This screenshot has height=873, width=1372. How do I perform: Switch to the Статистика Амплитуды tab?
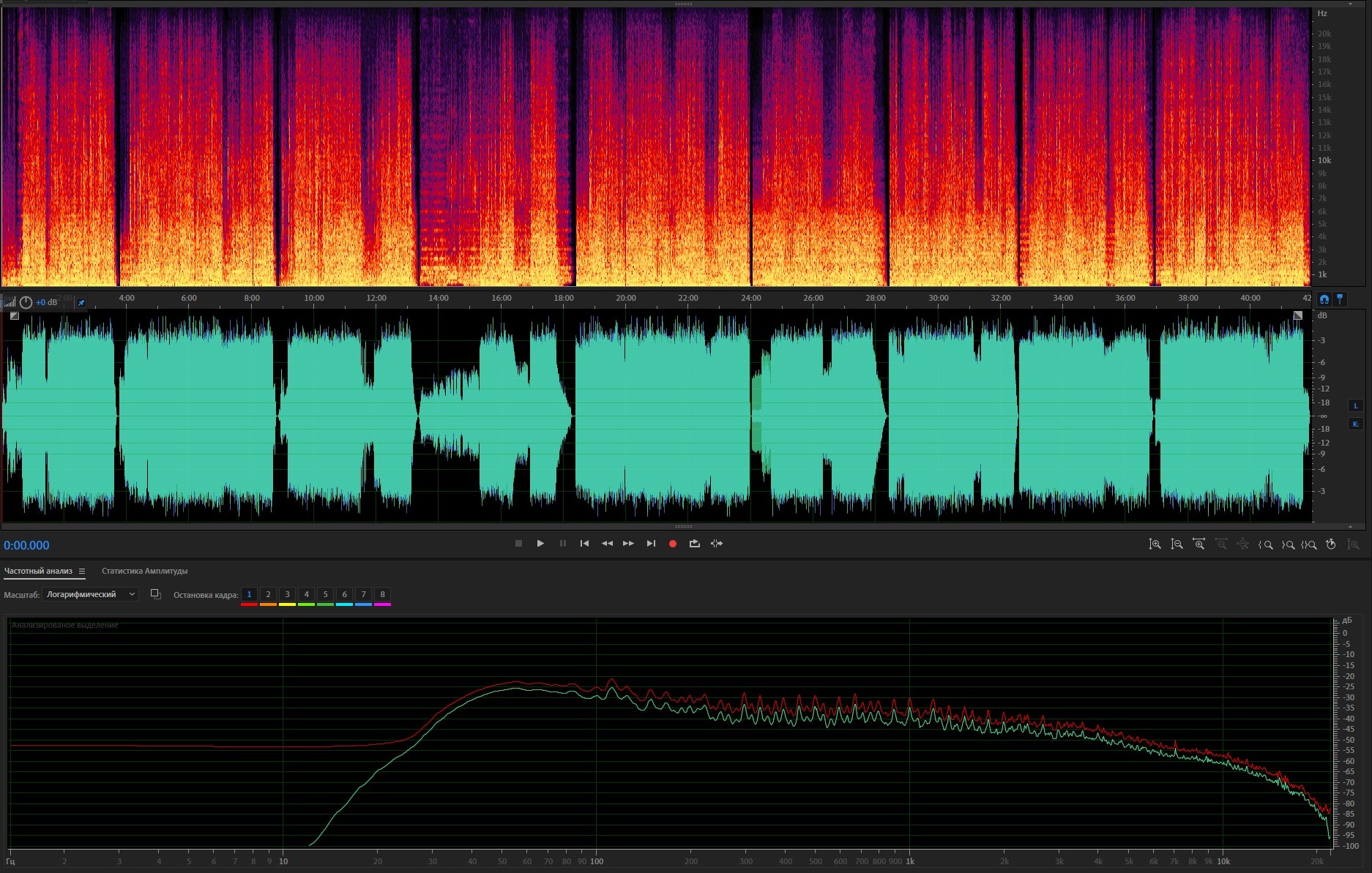[x=144, y=572]
